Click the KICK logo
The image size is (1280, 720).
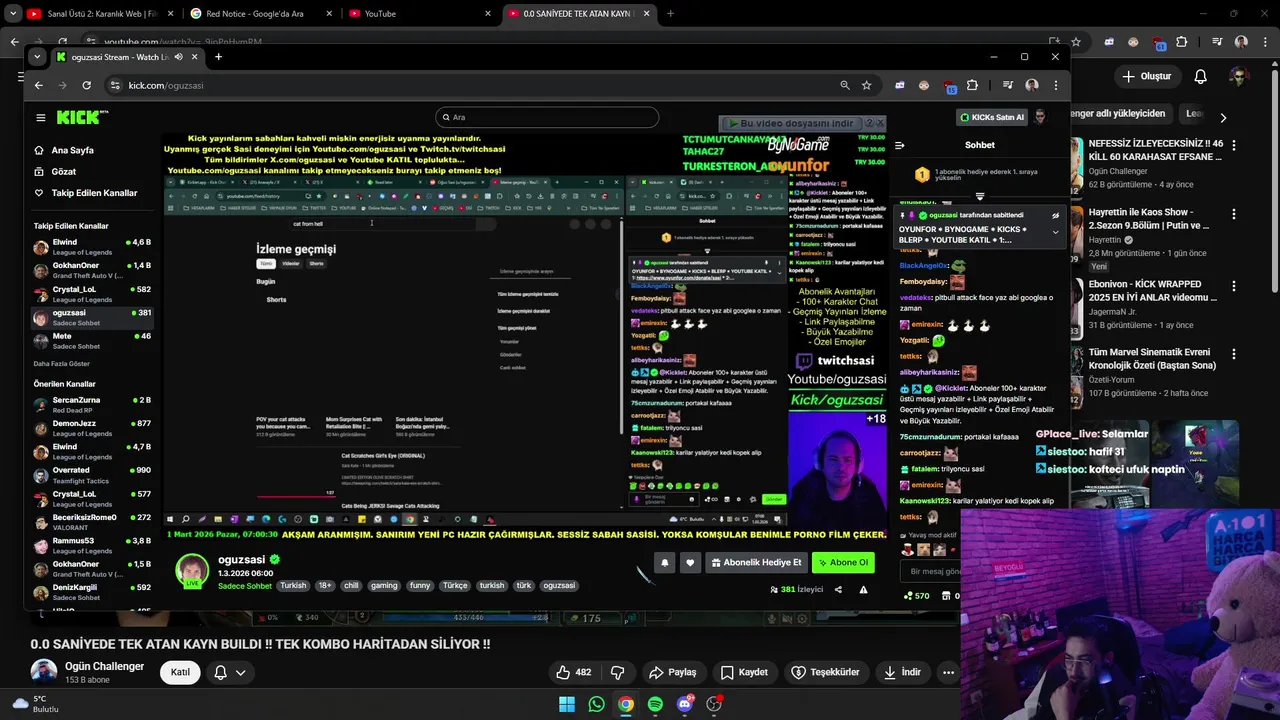(x=83, y=117)
